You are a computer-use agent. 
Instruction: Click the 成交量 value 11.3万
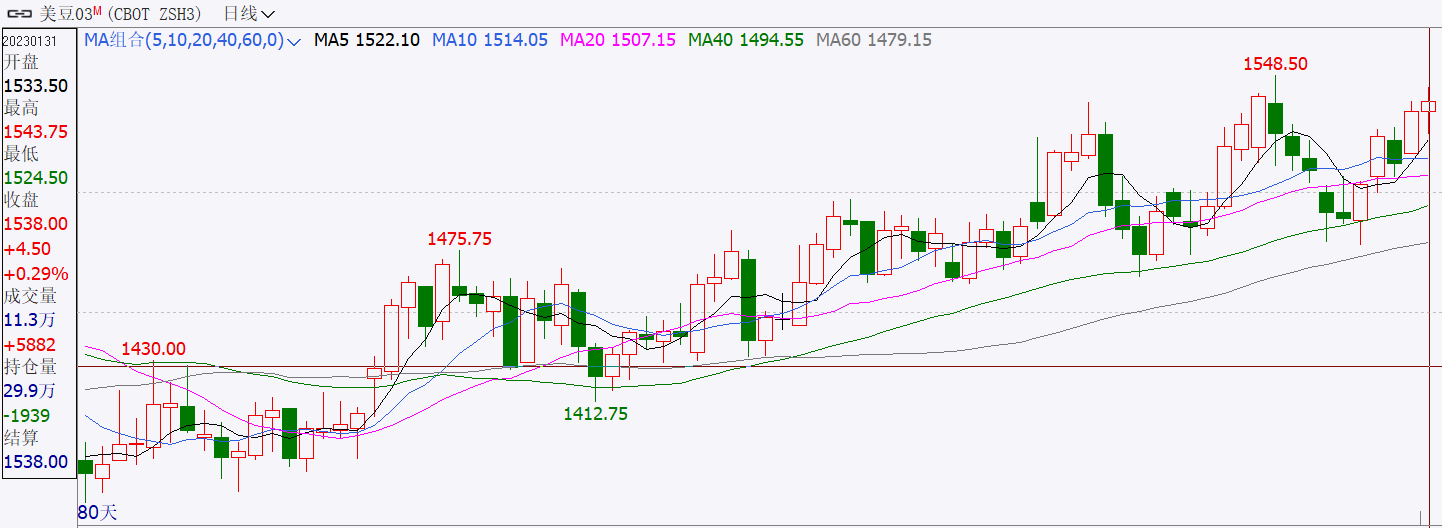pyautogui.click(x=30, y=320)
